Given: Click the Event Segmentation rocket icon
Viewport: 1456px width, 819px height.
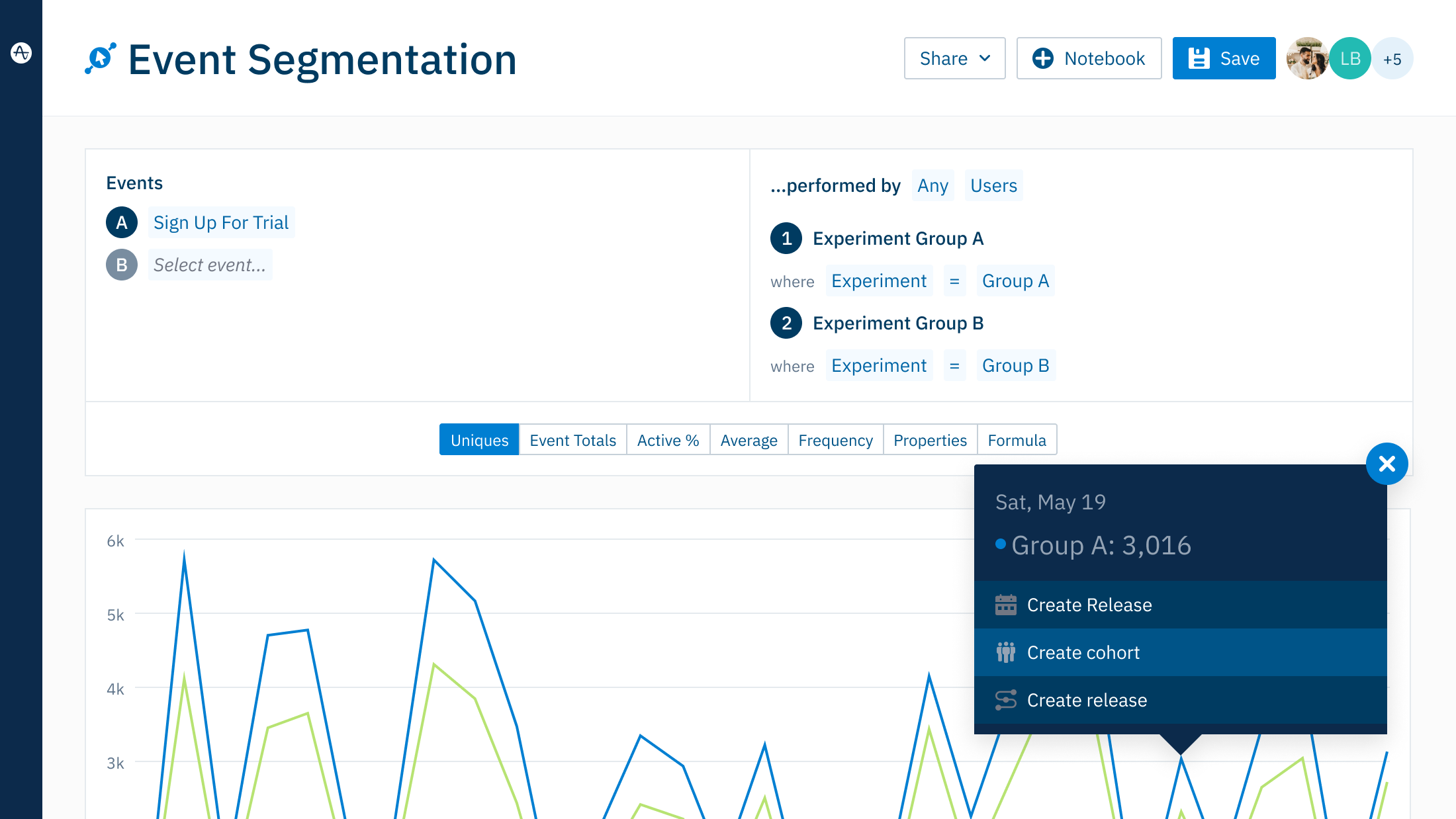Looking at the screenshot, I should coord(101,58).
